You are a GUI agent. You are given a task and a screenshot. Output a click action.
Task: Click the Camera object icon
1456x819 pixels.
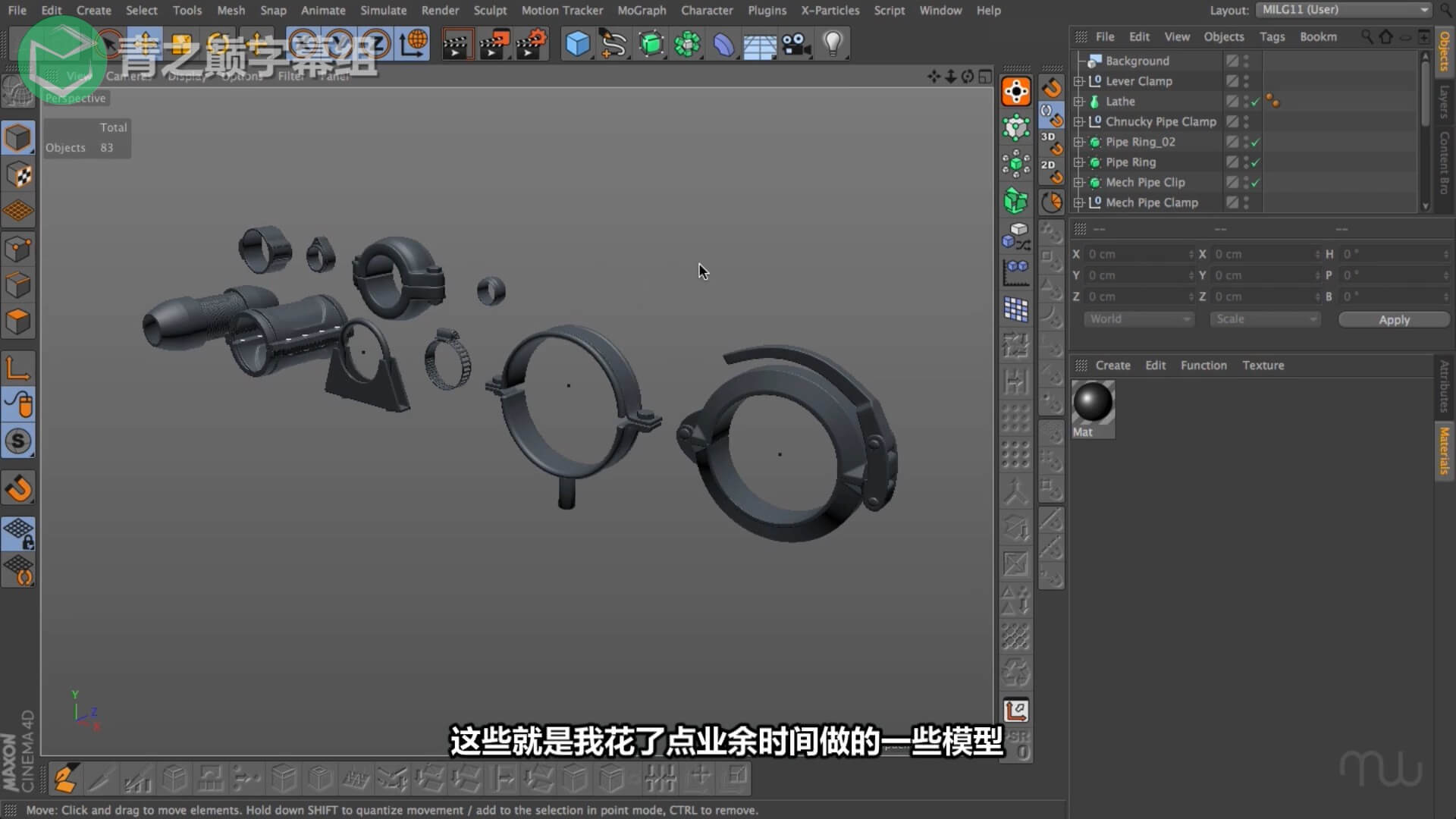796,43
